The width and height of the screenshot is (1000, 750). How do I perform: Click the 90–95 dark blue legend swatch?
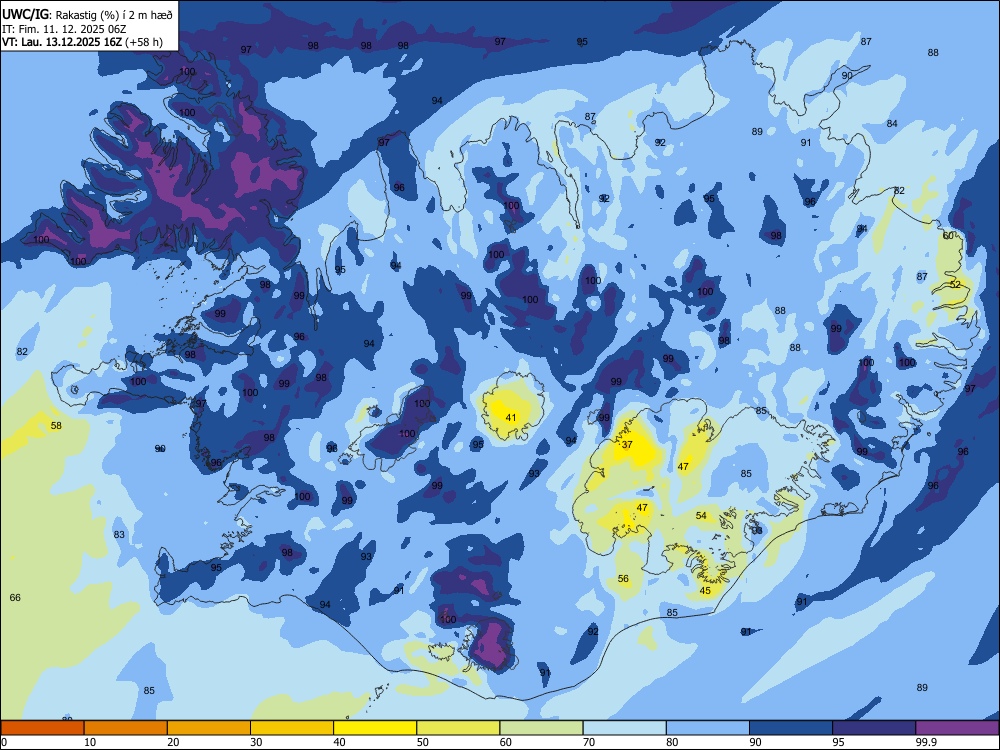[791, 728]
